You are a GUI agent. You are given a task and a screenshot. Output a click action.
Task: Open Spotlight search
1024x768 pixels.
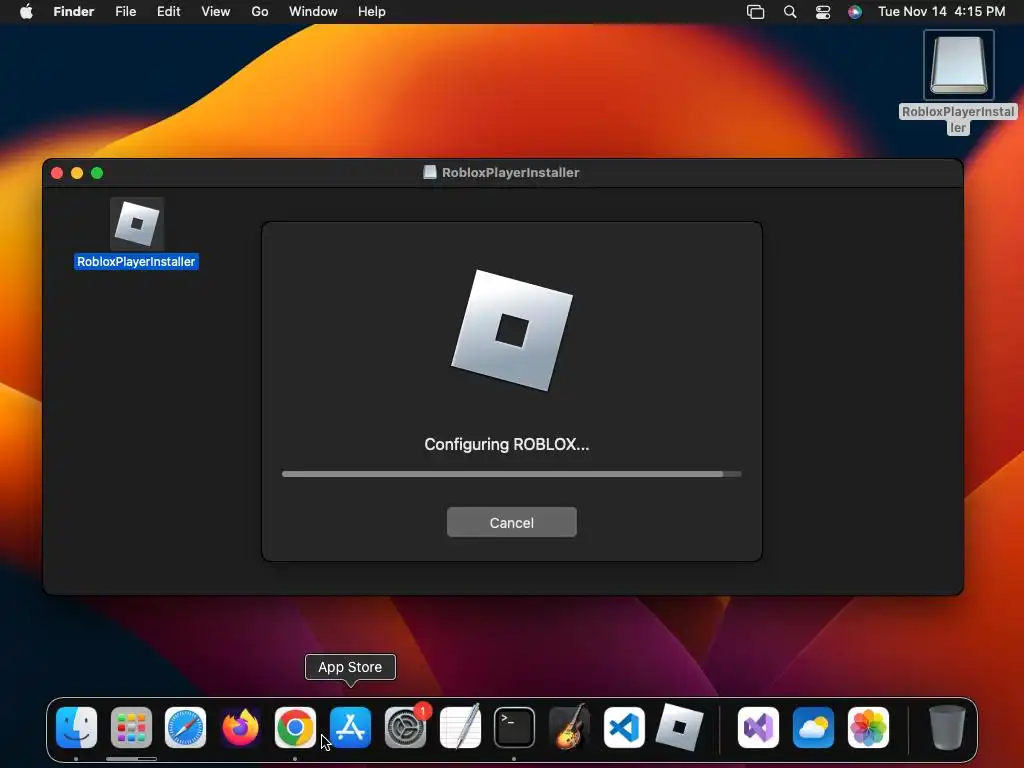[790, 12]
